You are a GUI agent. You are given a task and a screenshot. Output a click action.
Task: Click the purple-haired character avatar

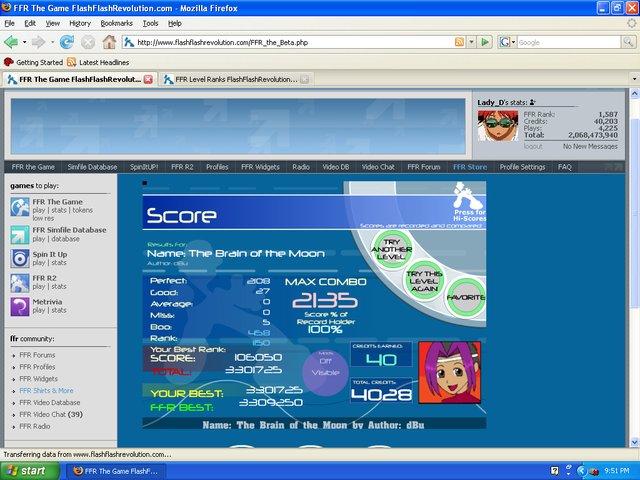[x=449, y=372]
